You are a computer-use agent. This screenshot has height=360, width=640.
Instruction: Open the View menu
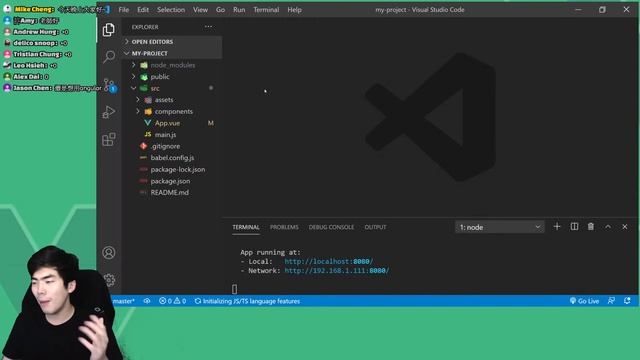200,10
